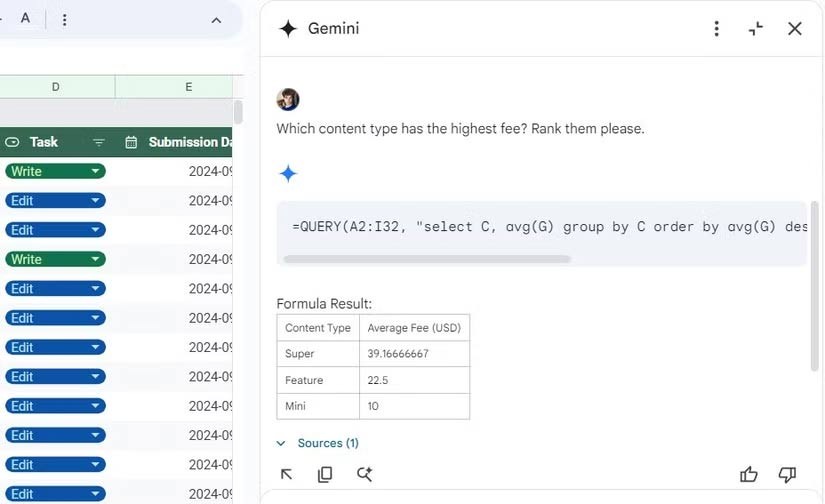825x504 pixels.
Task: Give the Gemini response a thumbs down
Action: [787, 475]
